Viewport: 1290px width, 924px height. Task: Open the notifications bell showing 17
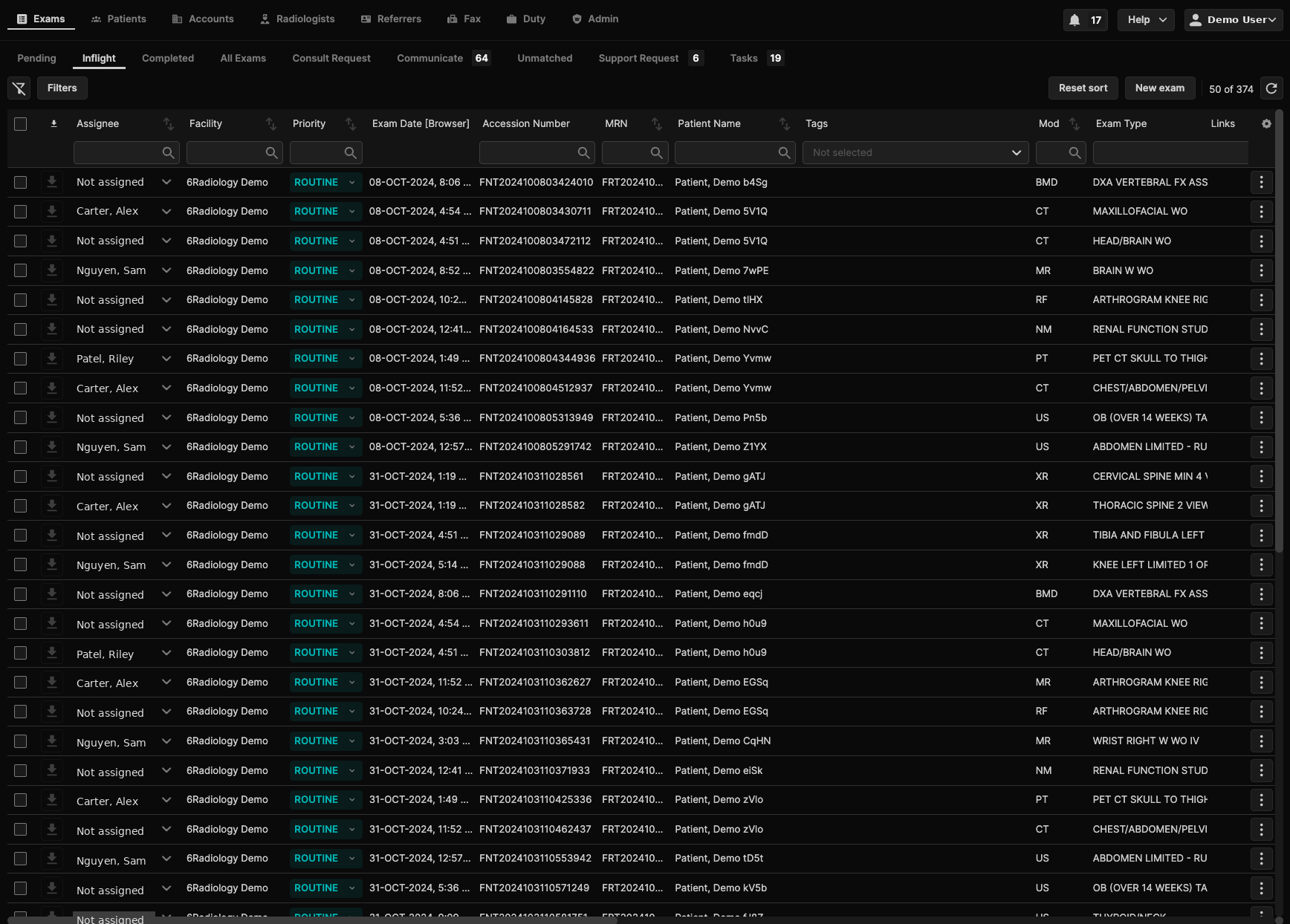[x=1085, y=20]
